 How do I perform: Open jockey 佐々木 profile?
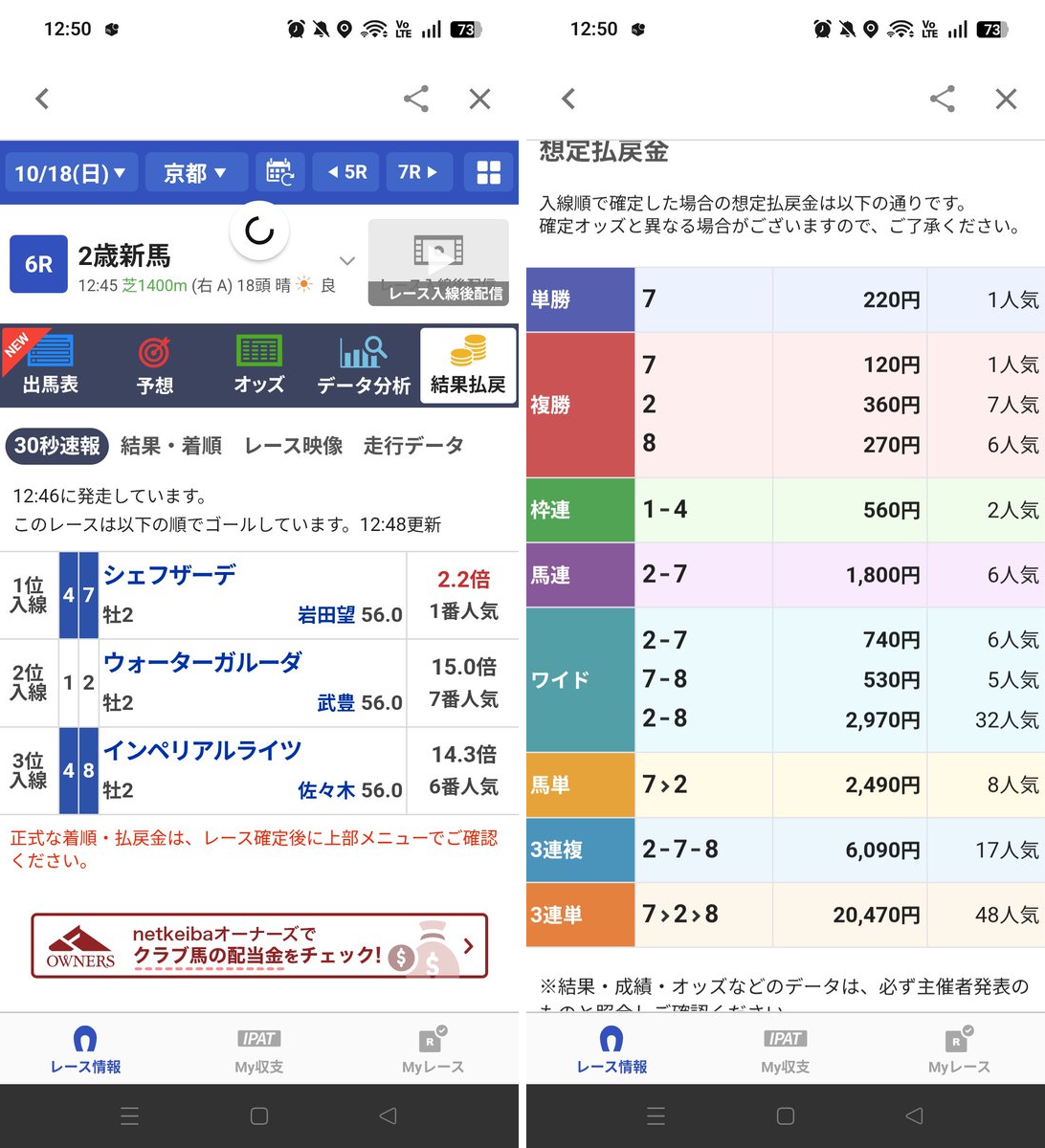click(x=326, y=791)
